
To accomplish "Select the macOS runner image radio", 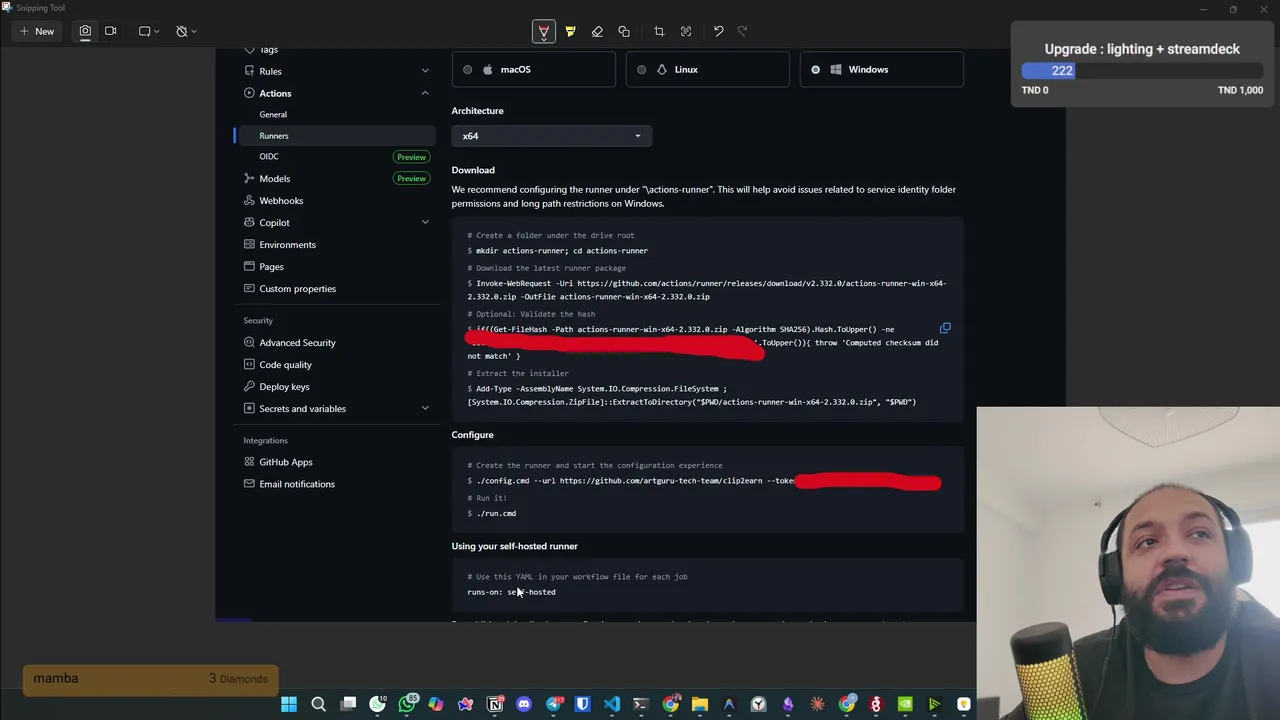I will [x=467, y=69].
